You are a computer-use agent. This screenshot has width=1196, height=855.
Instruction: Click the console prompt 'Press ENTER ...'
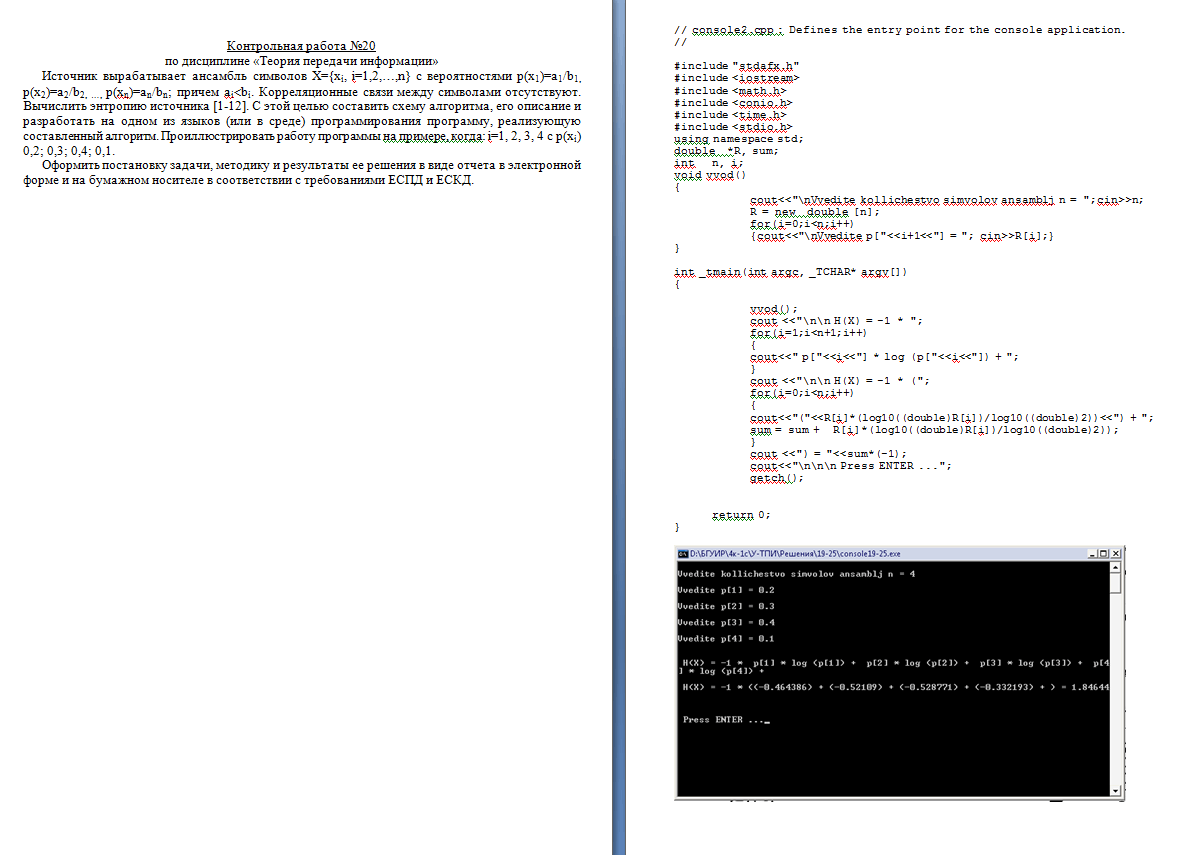[x=723, y=720]
